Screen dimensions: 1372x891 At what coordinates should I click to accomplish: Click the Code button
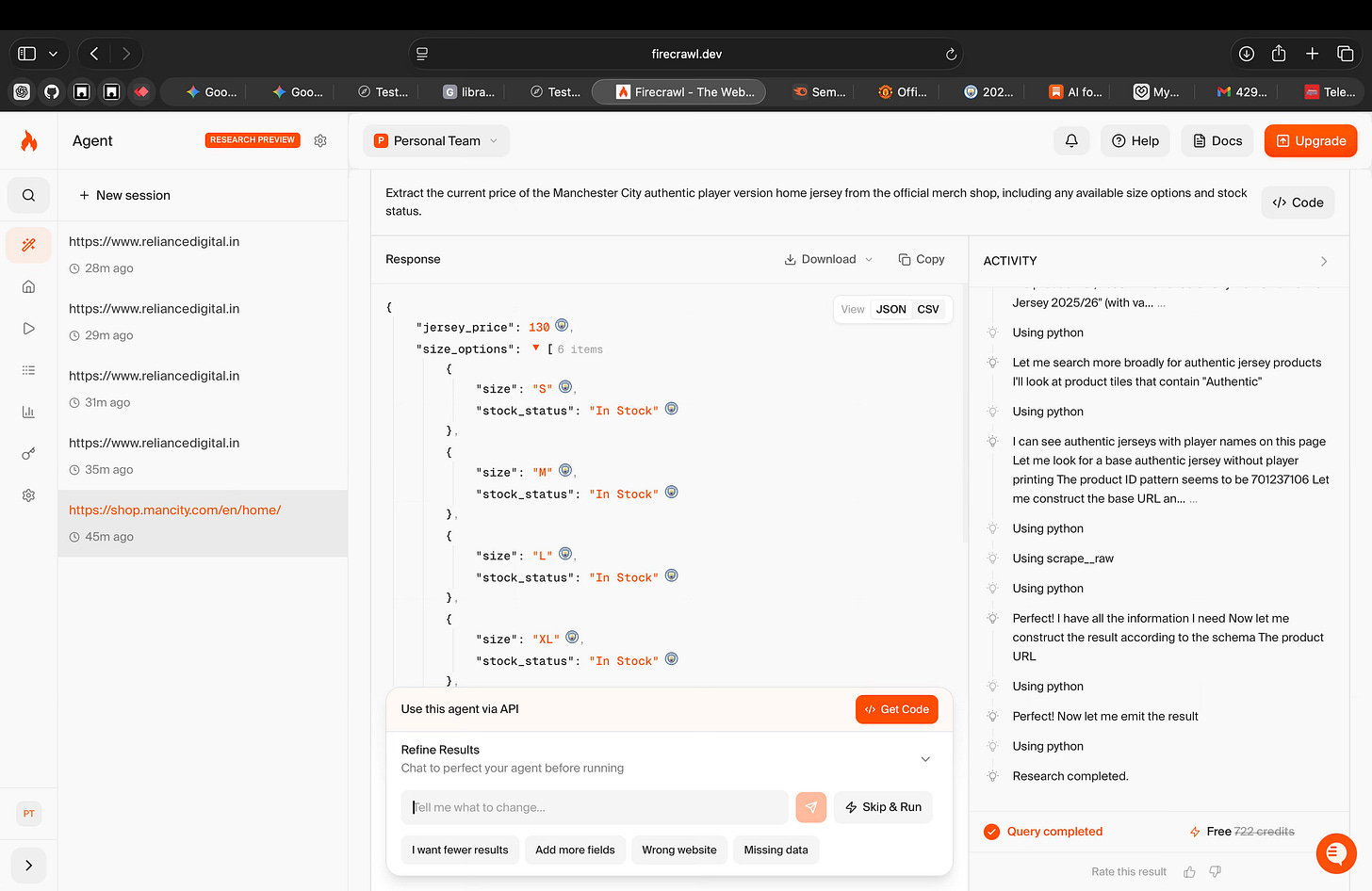1298,202
